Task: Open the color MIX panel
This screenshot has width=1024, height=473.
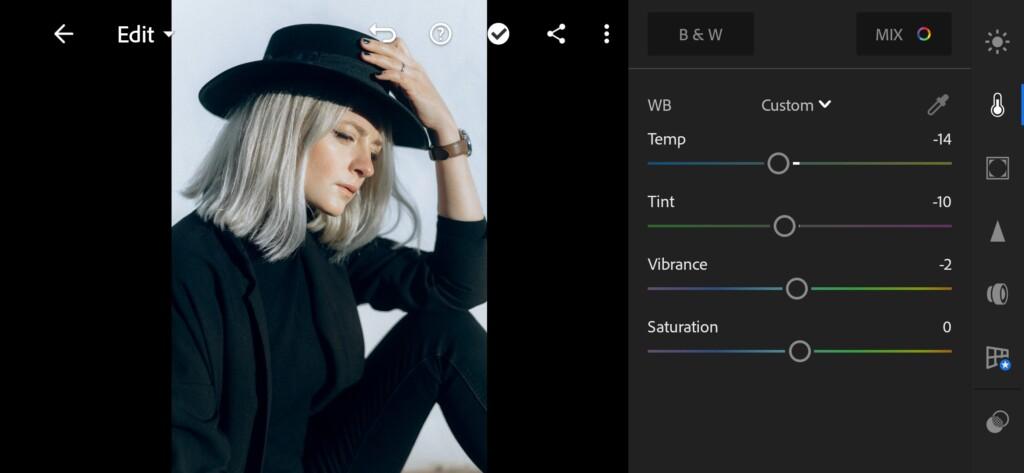Action: click(903, 34)
